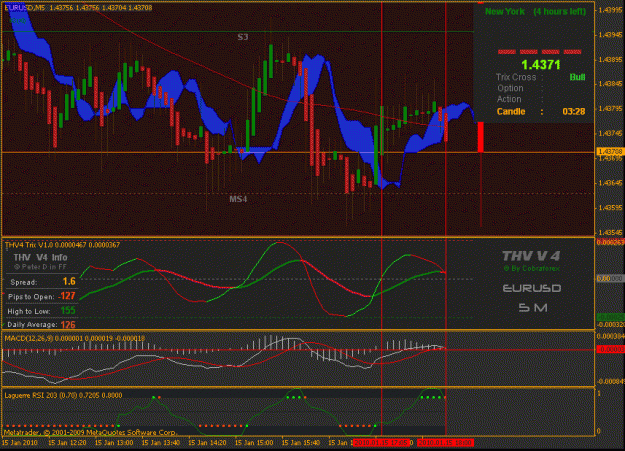The image size is (625, 451).
Task: Click the 03:28 candle timer value
Action: (x=574, y=111)
